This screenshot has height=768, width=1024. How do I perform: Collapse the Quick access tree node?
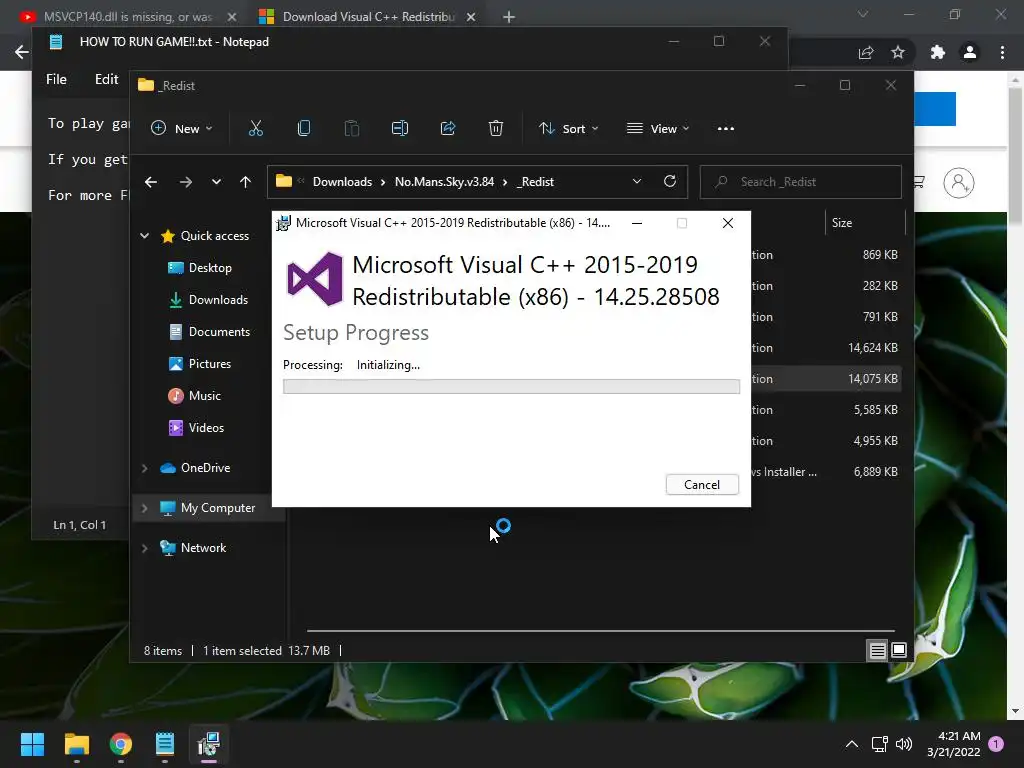(144, 236)
